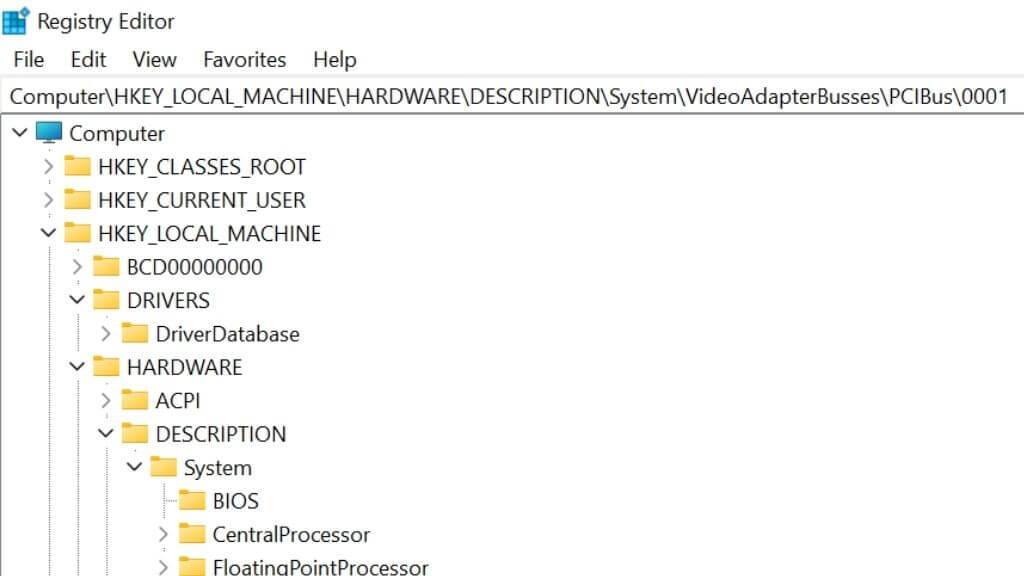Viewport: 1024px width, 576px height.
Task: Click the HKEY_CURRENT_USER folder icon
Action: [x=77, y=199]
